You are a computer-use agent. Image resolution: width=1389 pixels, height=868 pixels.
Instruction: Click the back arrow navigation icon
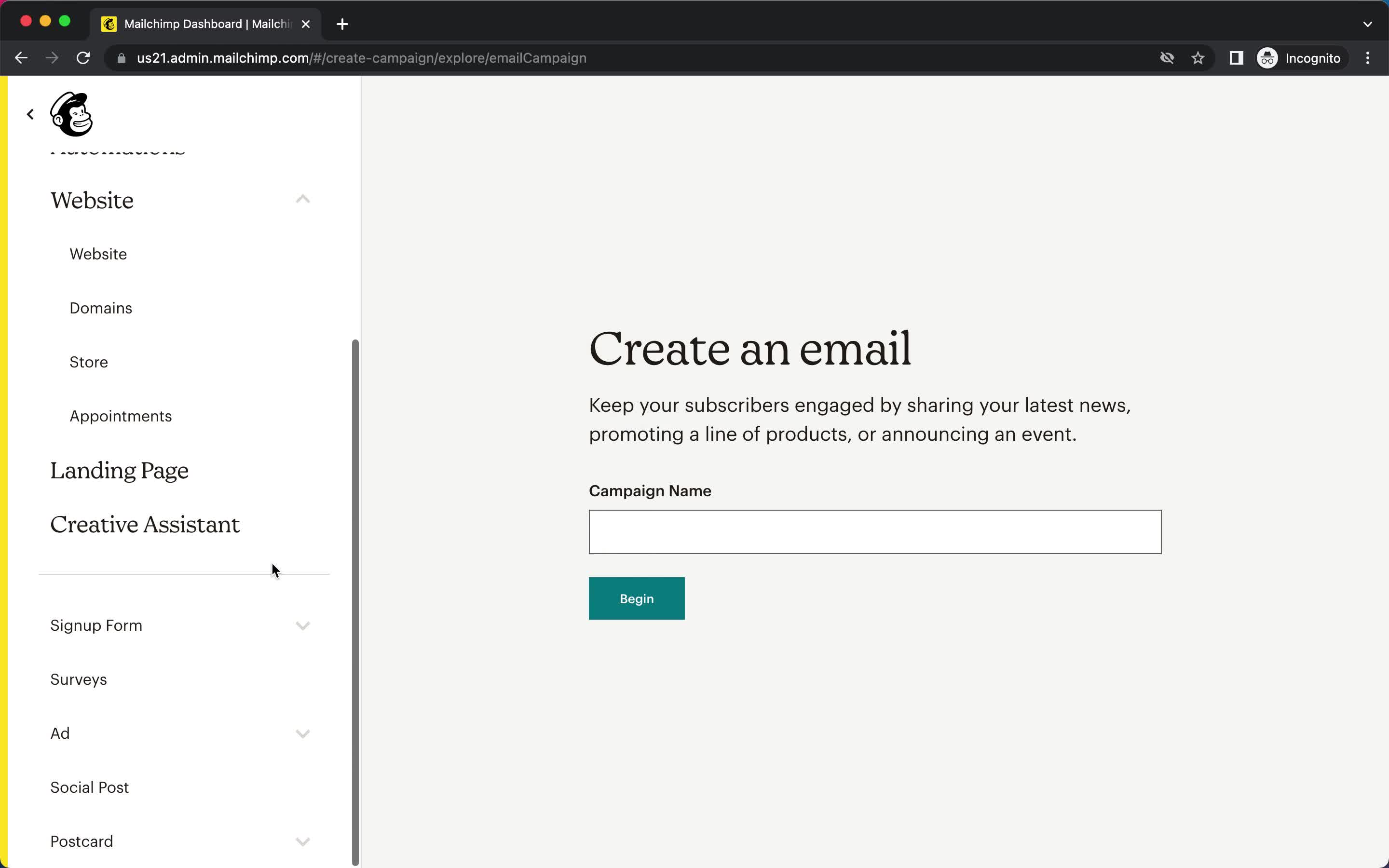pos(30,113)
